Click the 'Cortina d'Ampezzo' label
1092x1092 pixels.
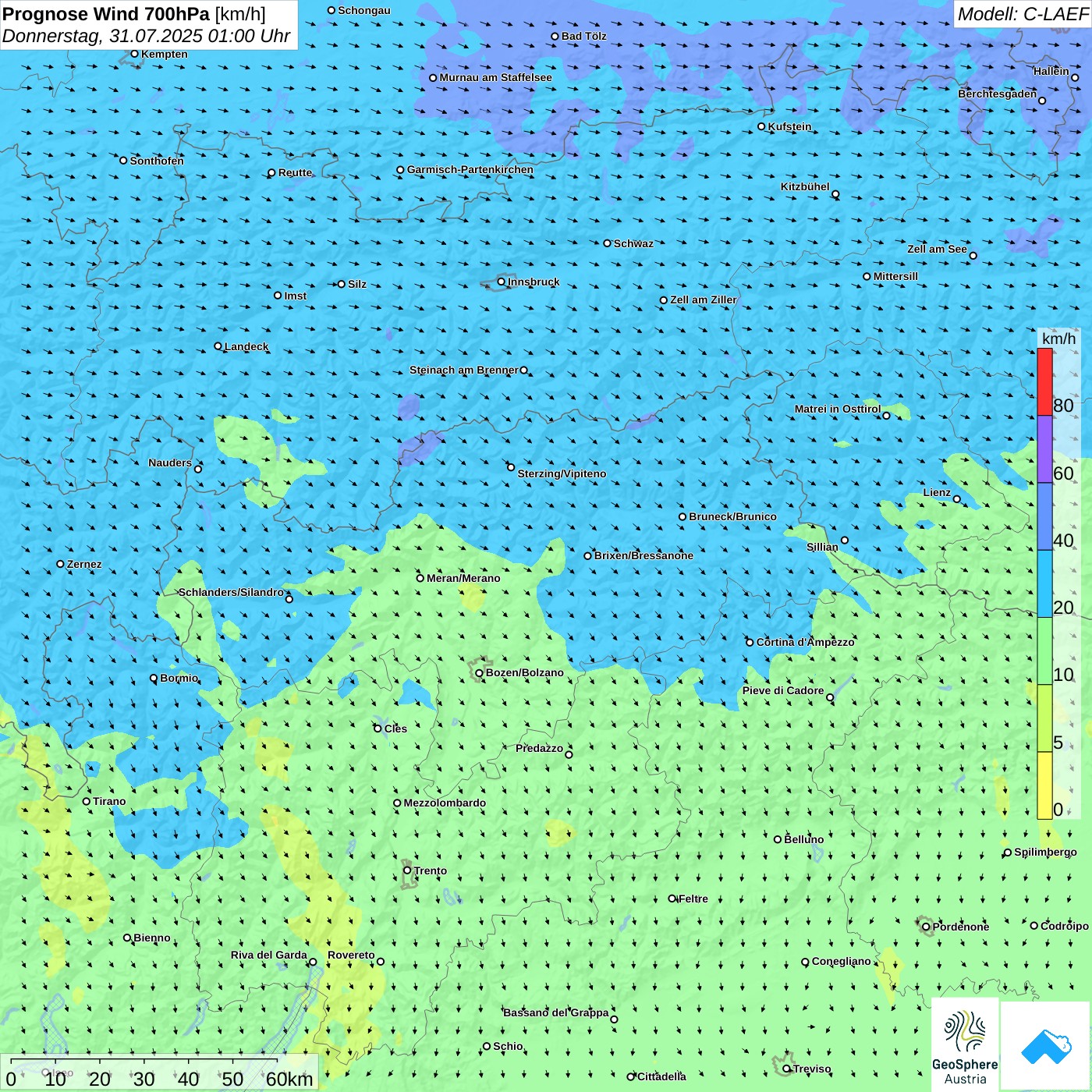806,642
